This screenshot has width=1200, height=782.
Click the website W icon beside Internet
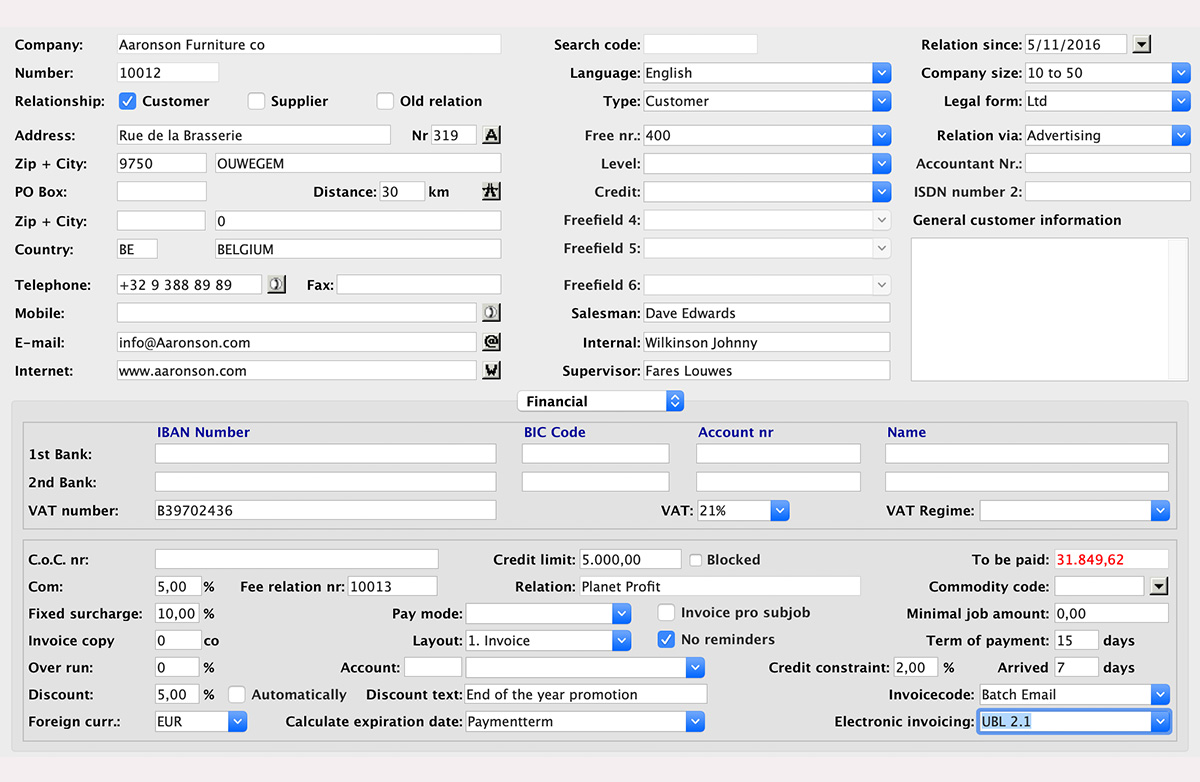(491, 371)
